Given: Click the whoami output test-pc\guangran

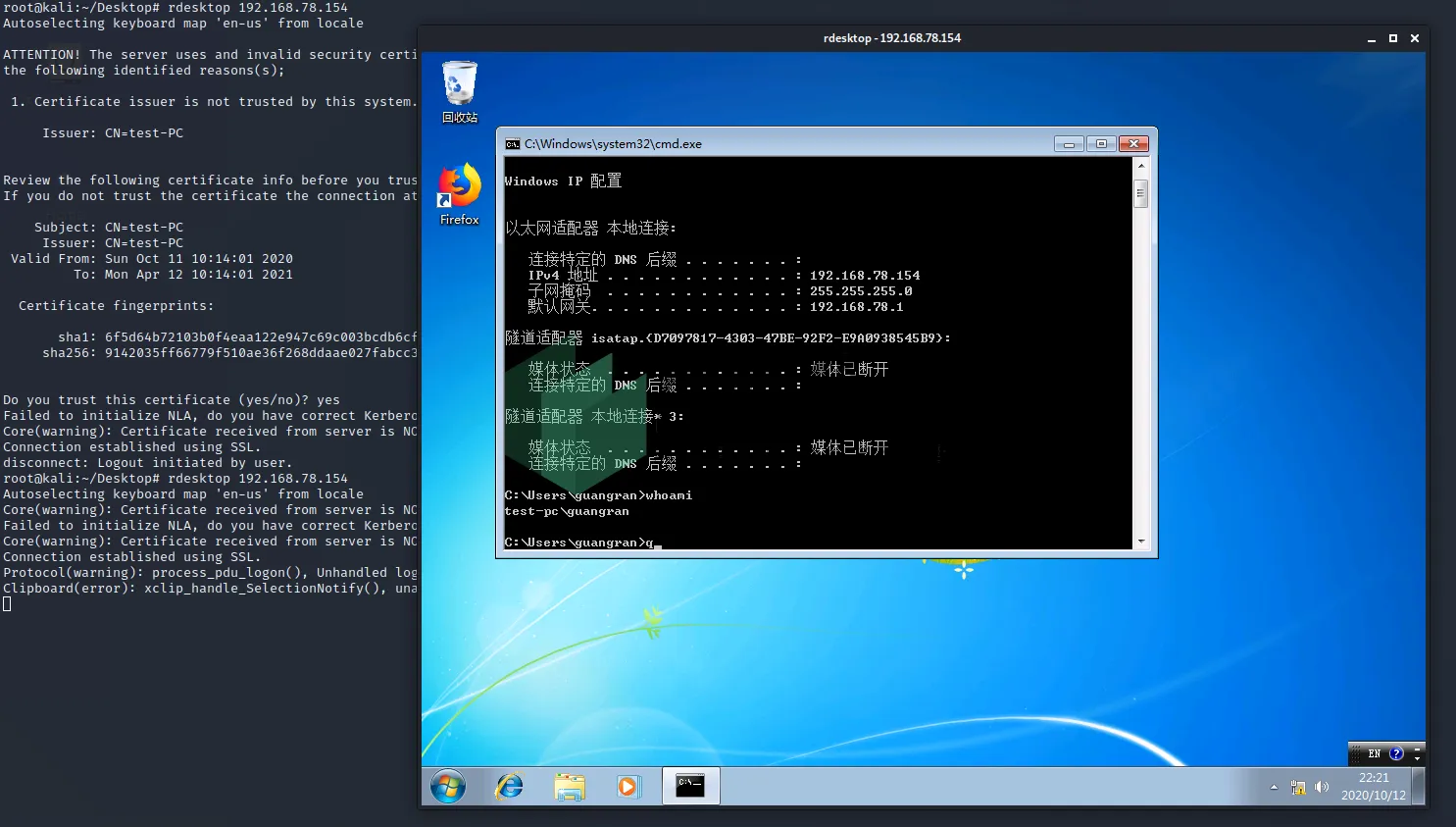Looking at the screenshot, I should pos(567,511).
